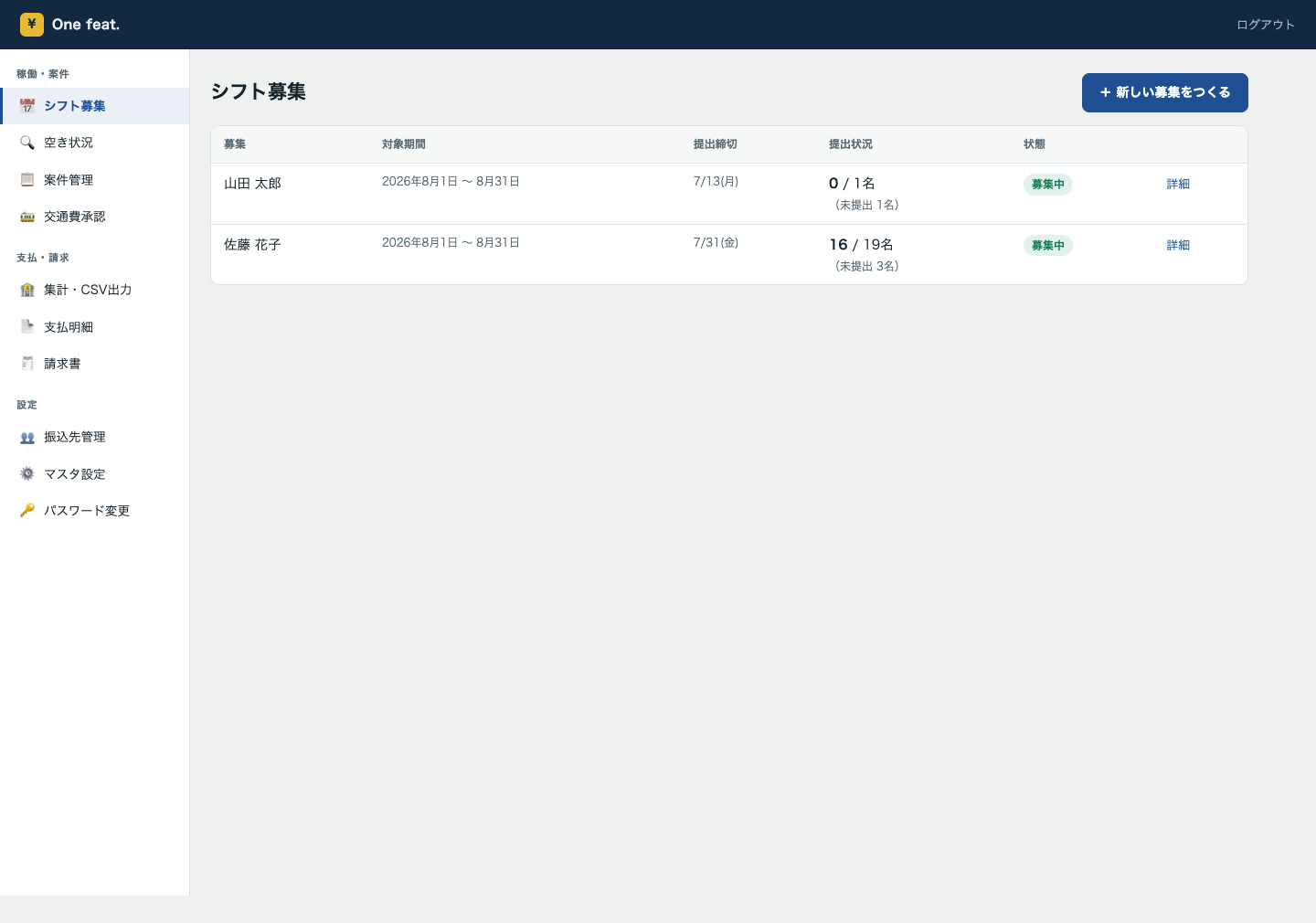Image resolution: width=1316 pixels, height=923 pixels.
Task: Open the 請求書 menu entry
Action: click(x=95, y=364)
